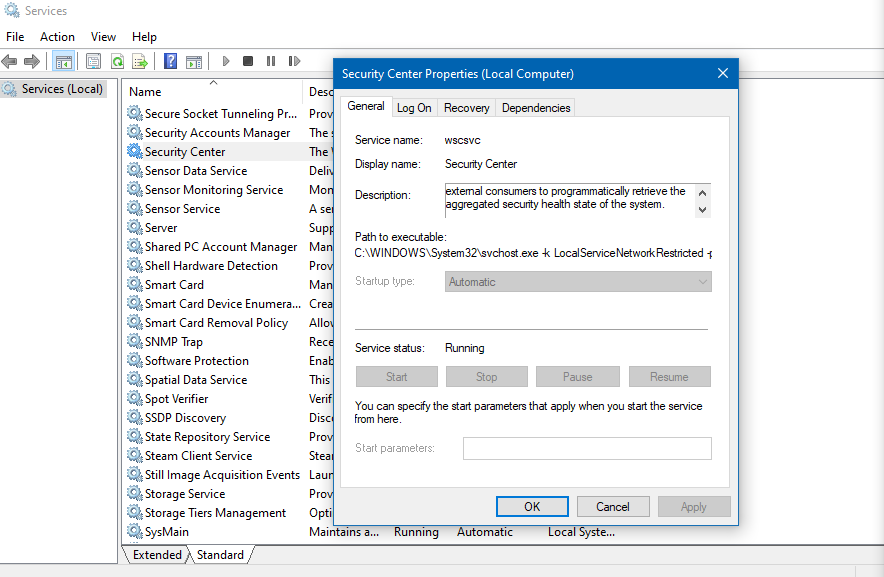Click the gear icon beside Server
Screen dimensions: 884x577
(x=135, y=227)
